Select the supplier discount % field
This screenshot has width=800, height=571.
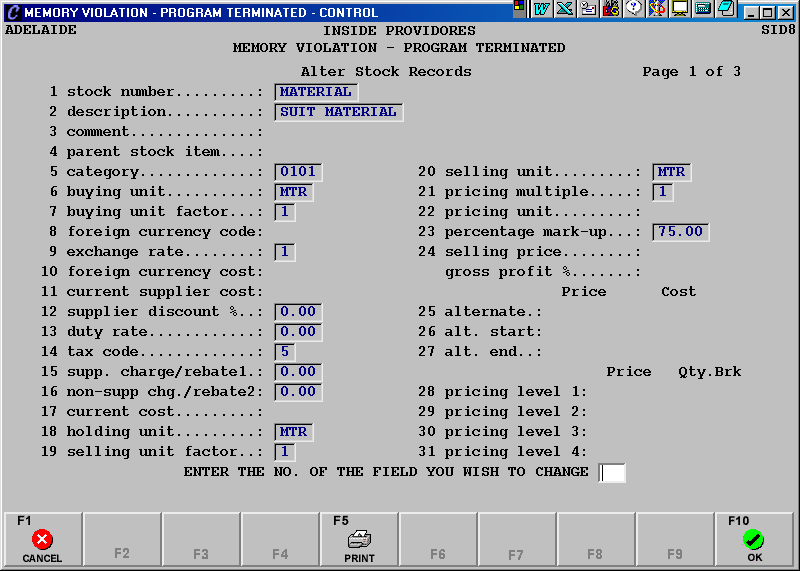(x=297, y=312)
